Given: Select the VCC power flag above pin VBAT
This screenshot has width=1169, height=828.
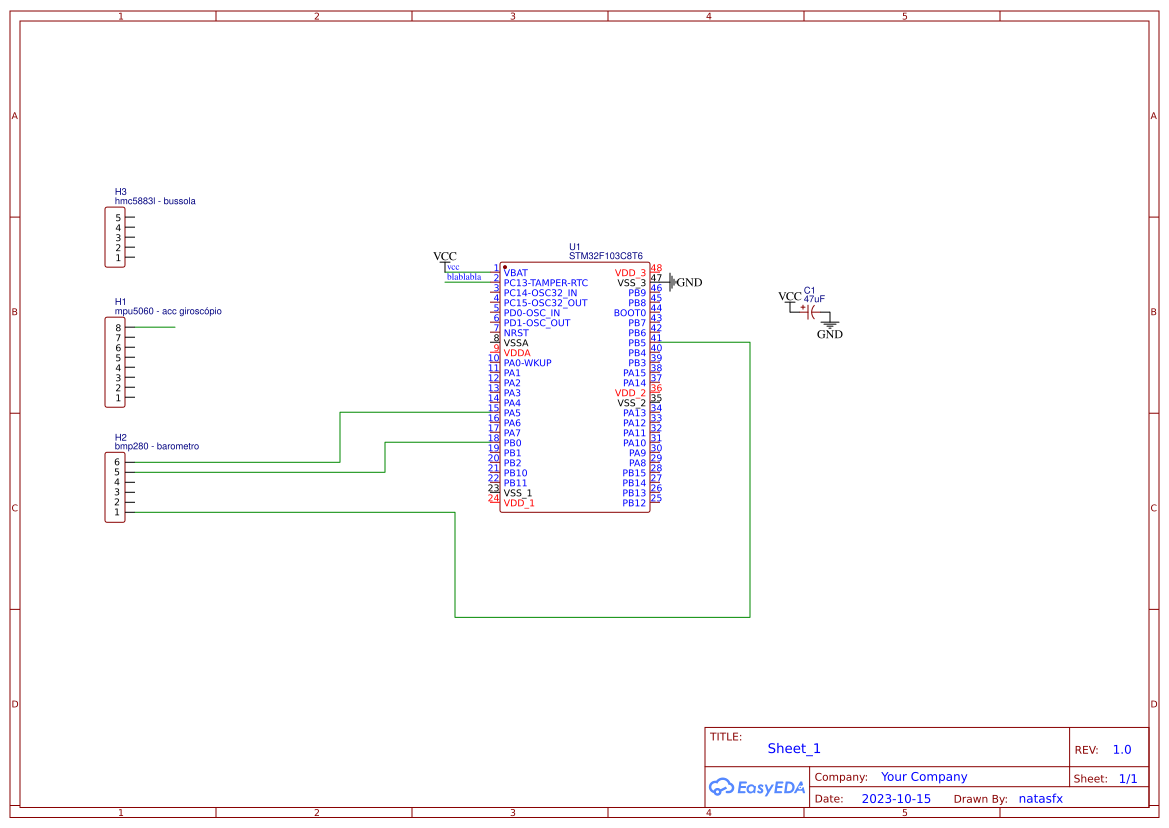Looking at the screenshot, I should [445, 257].
